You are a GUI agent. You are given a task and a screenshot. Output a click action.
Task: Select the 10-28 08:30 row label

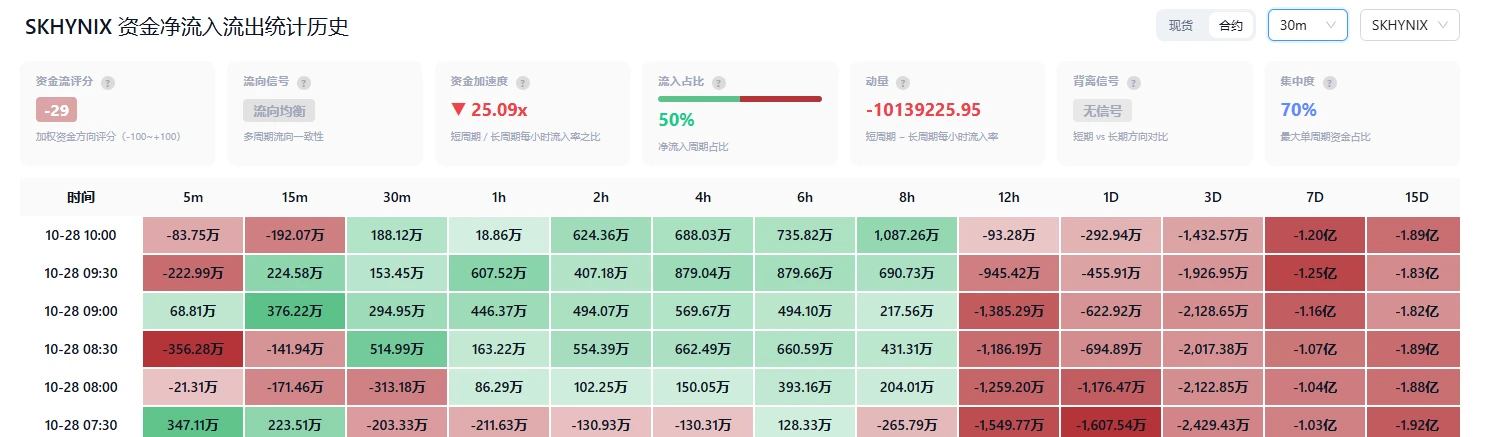coord(81,350)
